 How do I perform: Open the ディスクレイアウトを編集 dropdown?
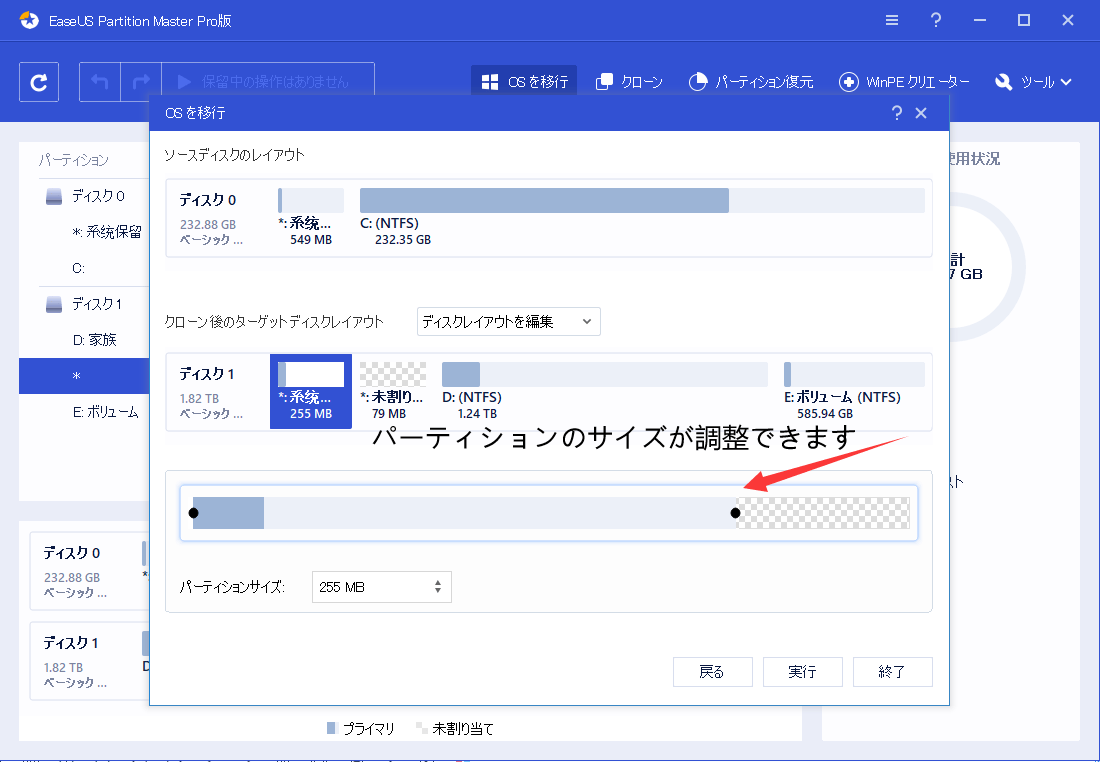click(509, 321)
